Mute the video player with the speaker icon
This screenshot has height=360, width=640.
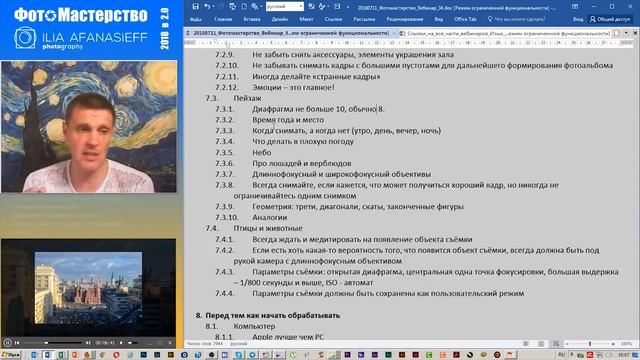click(x=121, y=342)
